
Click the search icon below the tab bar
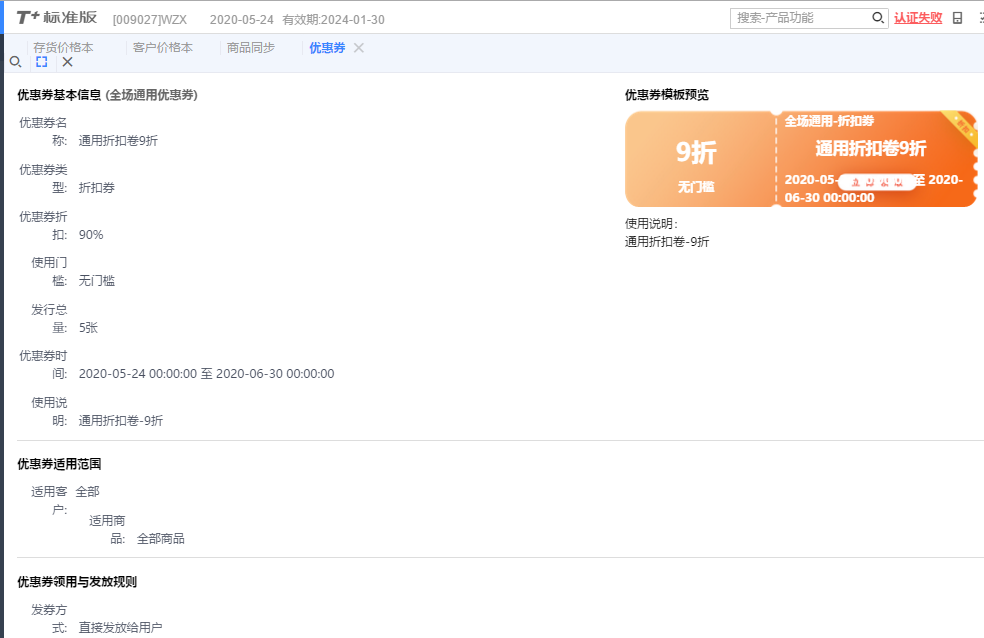[15, 62]
